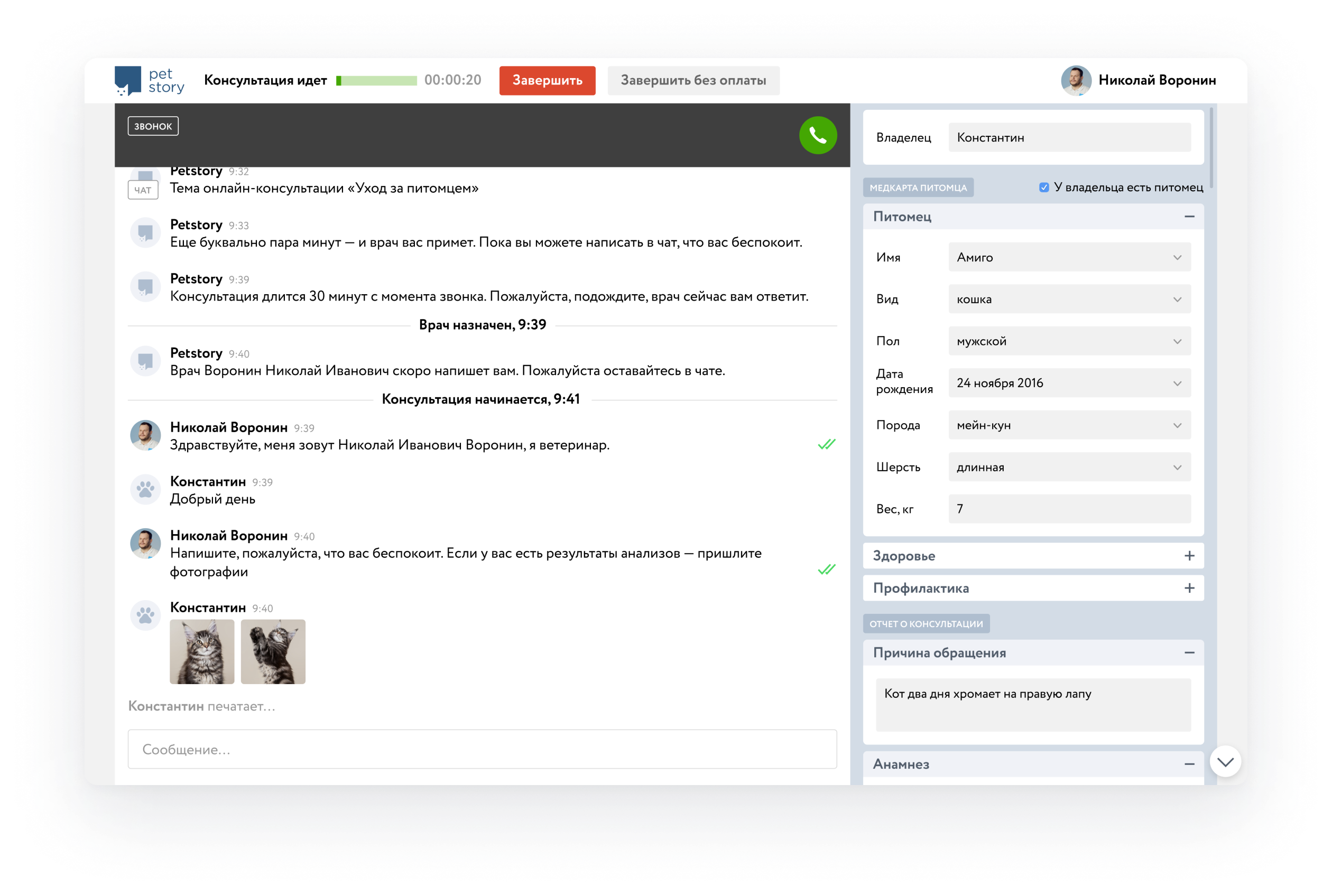Click 'Константин печатает…' typing indicator
This screenshot has height=896, width=1332.
click(x=201, y=706)
